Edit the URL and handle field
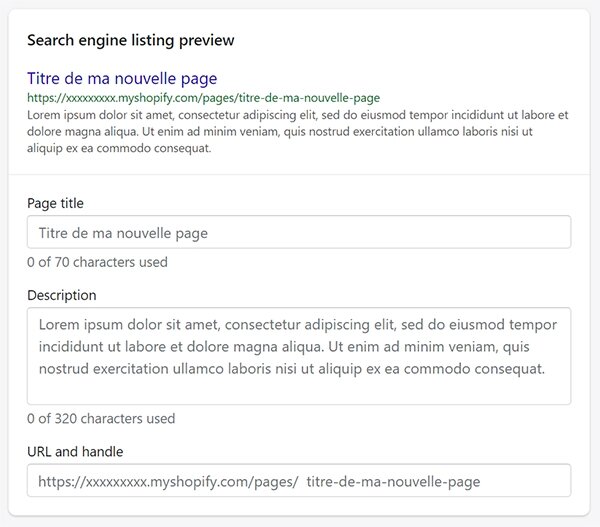600x527 pixels. (x=299, y=480)
